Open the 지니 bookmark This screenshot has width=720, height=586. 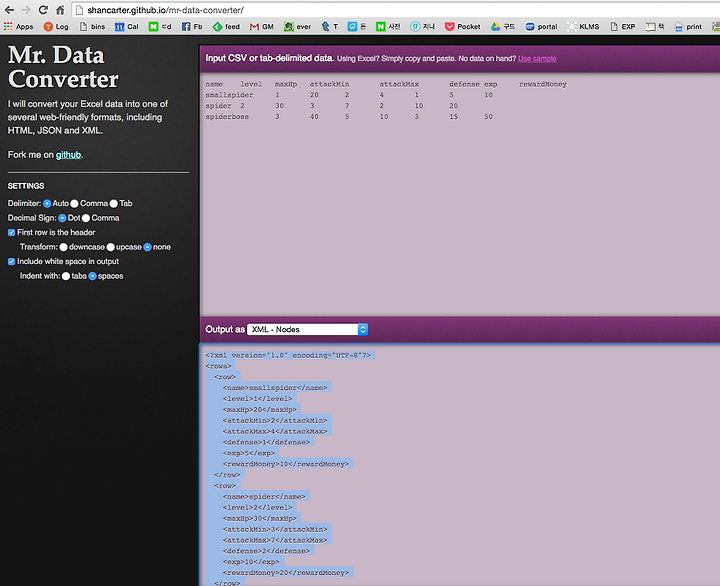point(422,27)
